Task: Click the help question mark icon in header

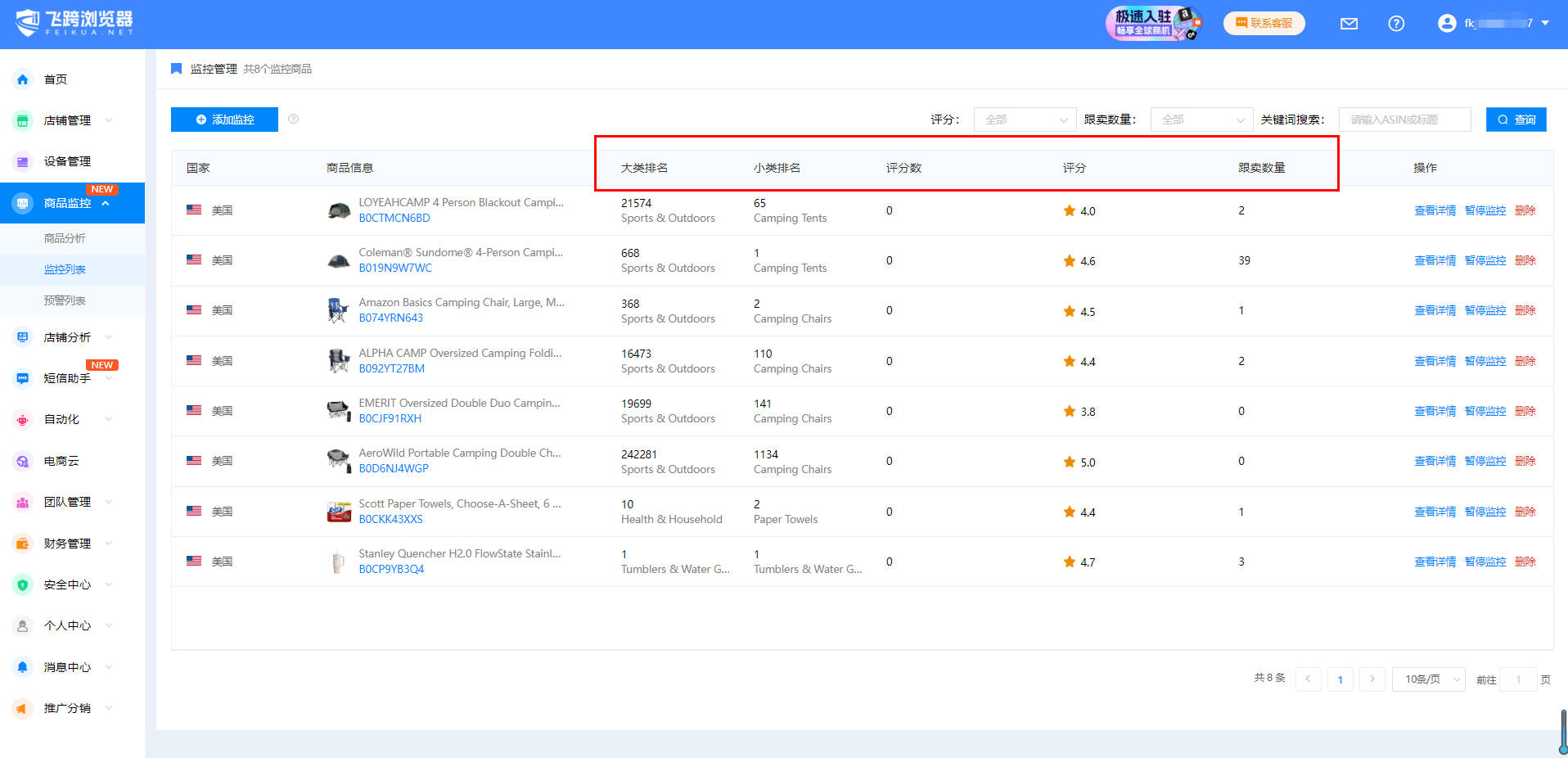Action: click(1396, 24)
